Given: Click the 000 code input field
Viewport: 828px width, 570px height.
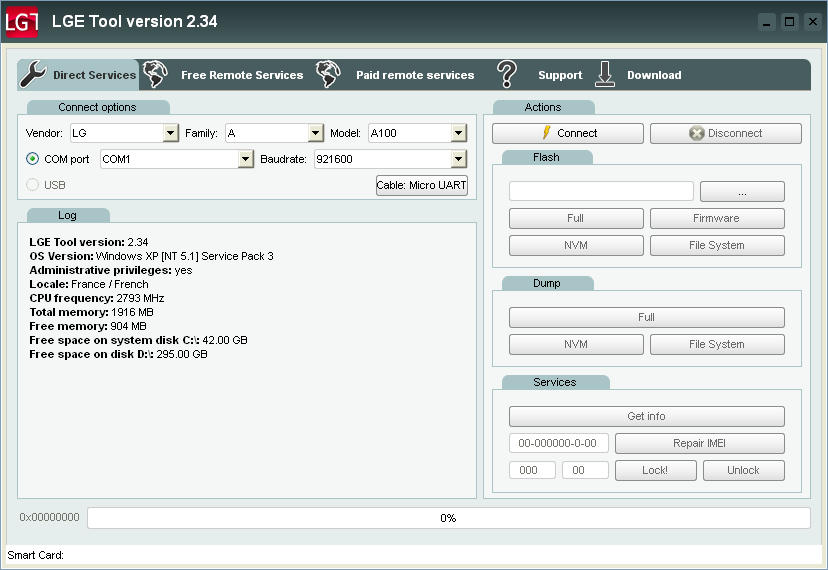Looking at the screenshot, I should click(x=532, y=470).
